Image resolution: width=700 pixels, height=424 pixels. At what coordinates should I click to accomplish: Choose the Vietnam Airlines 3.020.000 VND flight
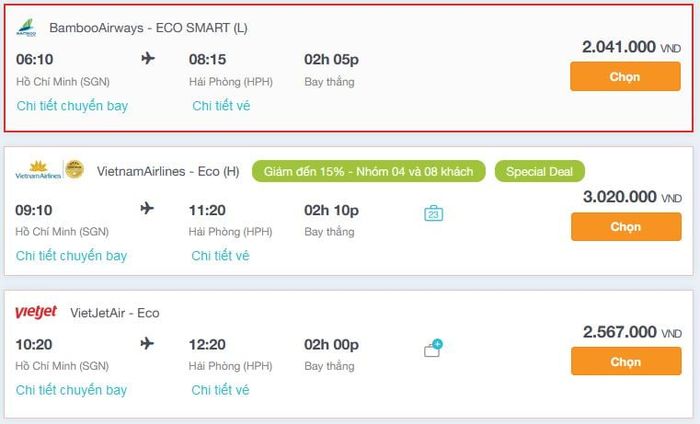coord(626,227)
